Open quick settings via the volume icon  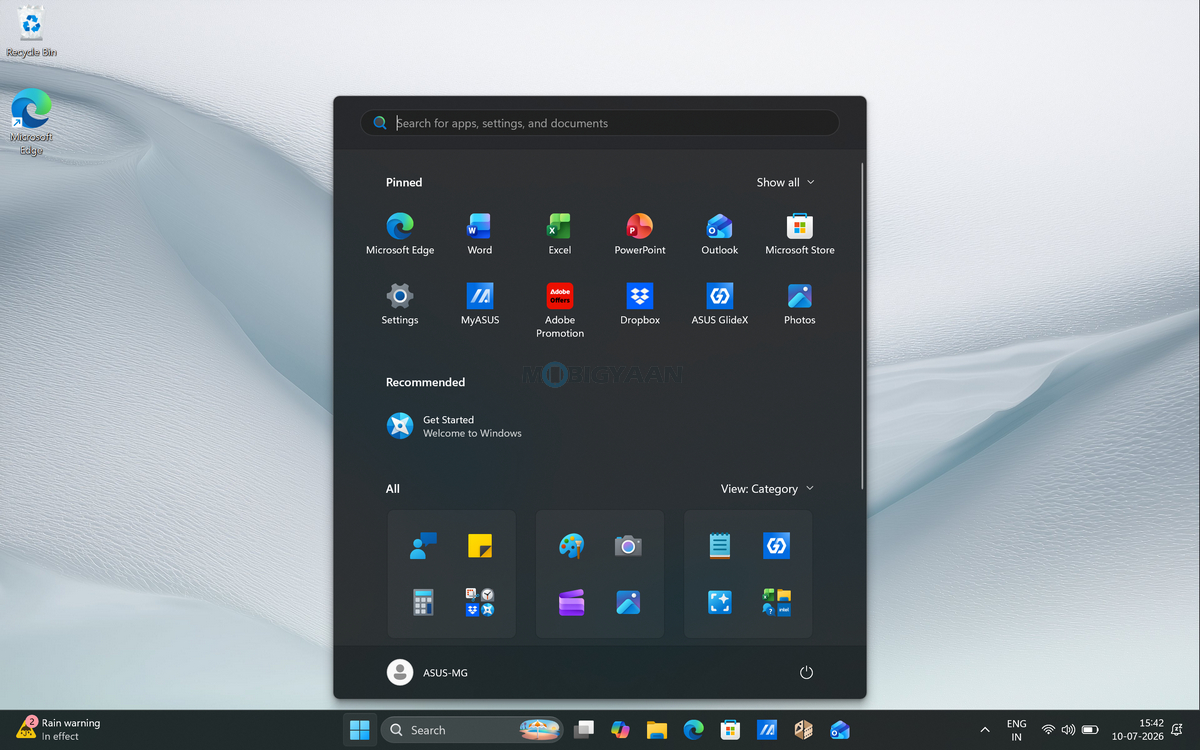click(x=1068, y=730)
